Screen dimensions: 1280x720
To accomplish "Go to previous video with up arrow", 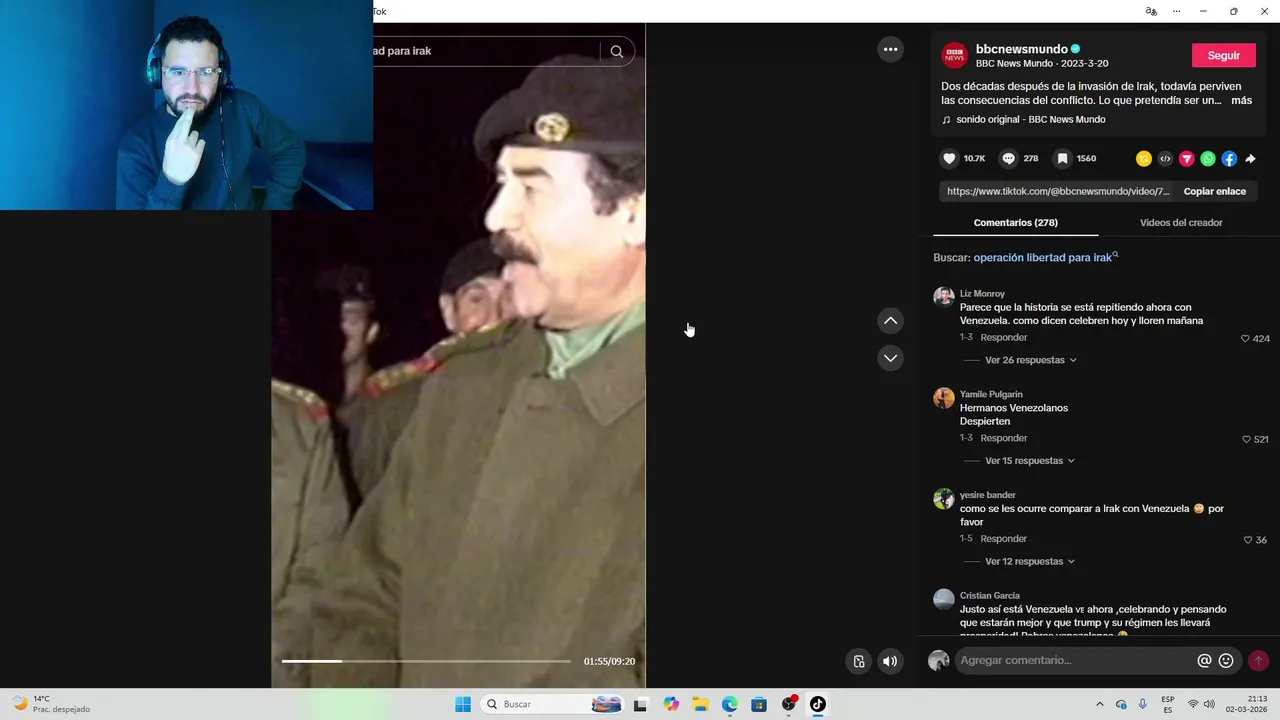I will (890, 320).
